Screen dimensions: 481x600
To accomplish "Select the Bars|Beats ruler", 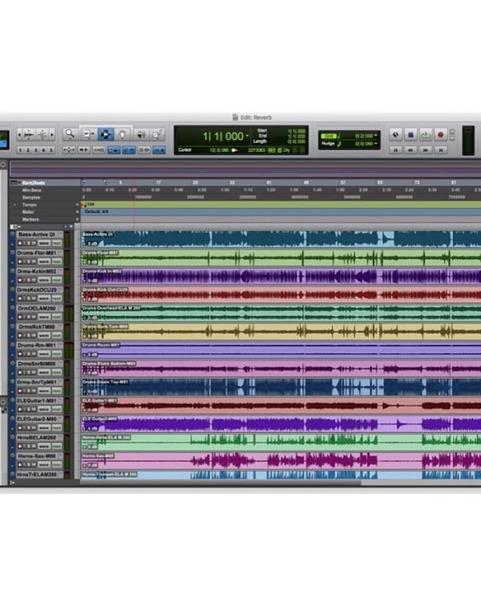I will [33, 183].
